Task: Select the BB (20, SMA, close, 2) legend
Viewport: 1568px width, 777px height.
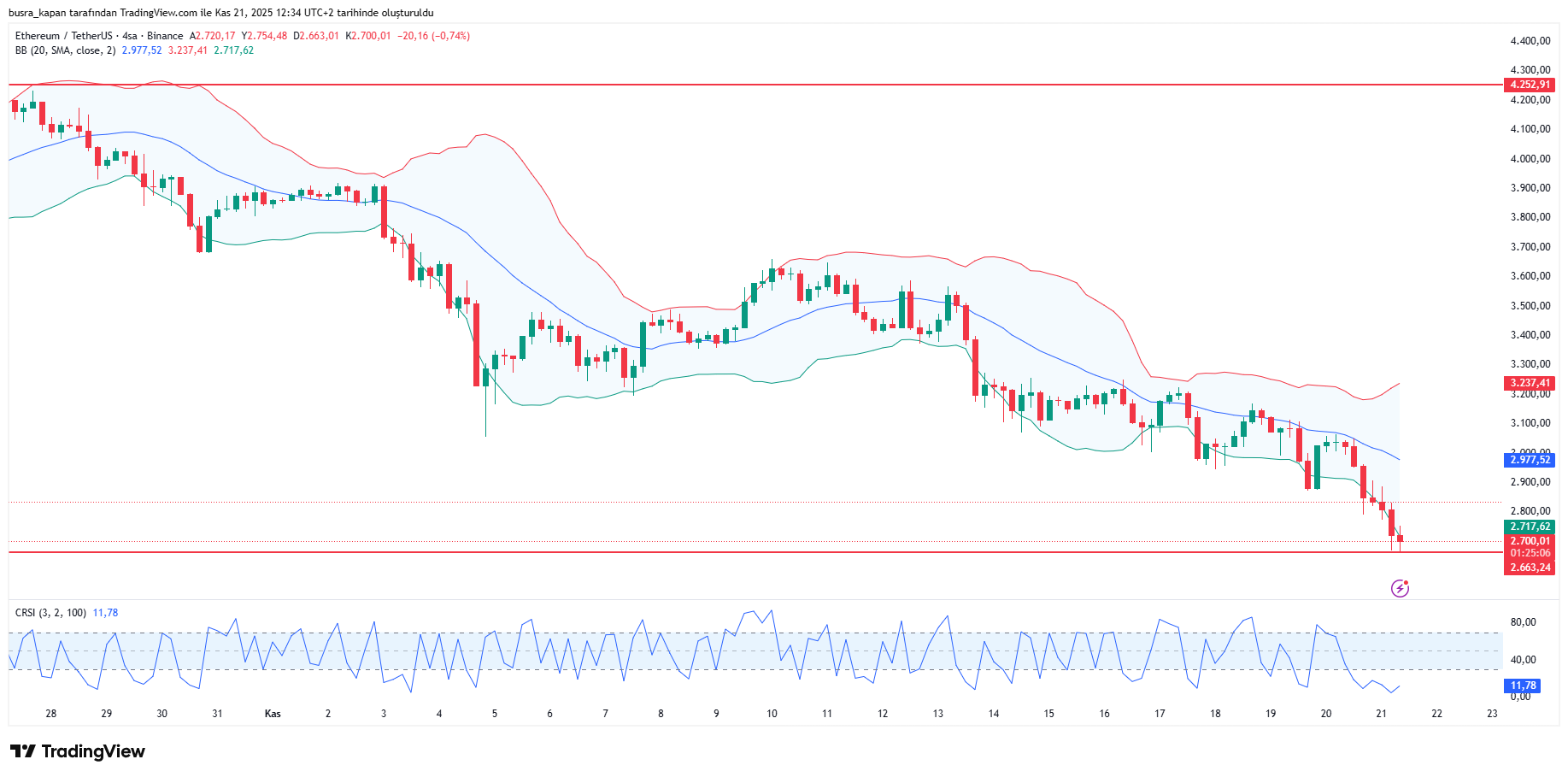Action: tap(65, 50)
